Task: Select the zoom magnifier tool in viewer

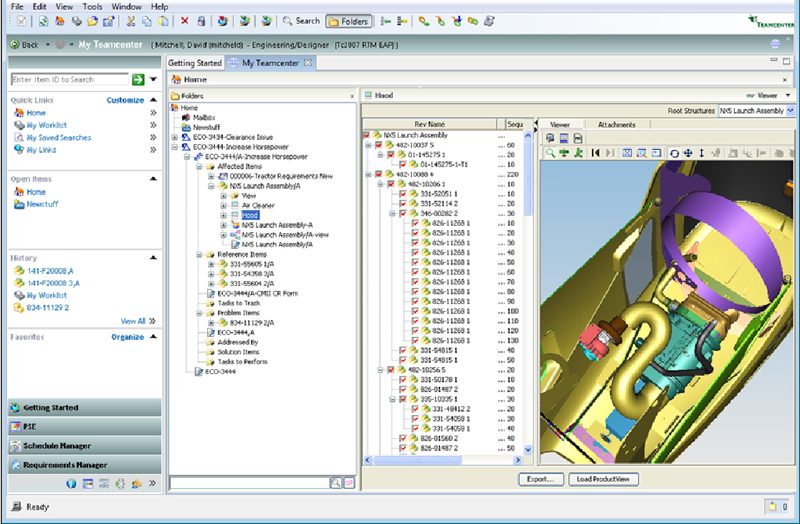Action: point(550,153)
